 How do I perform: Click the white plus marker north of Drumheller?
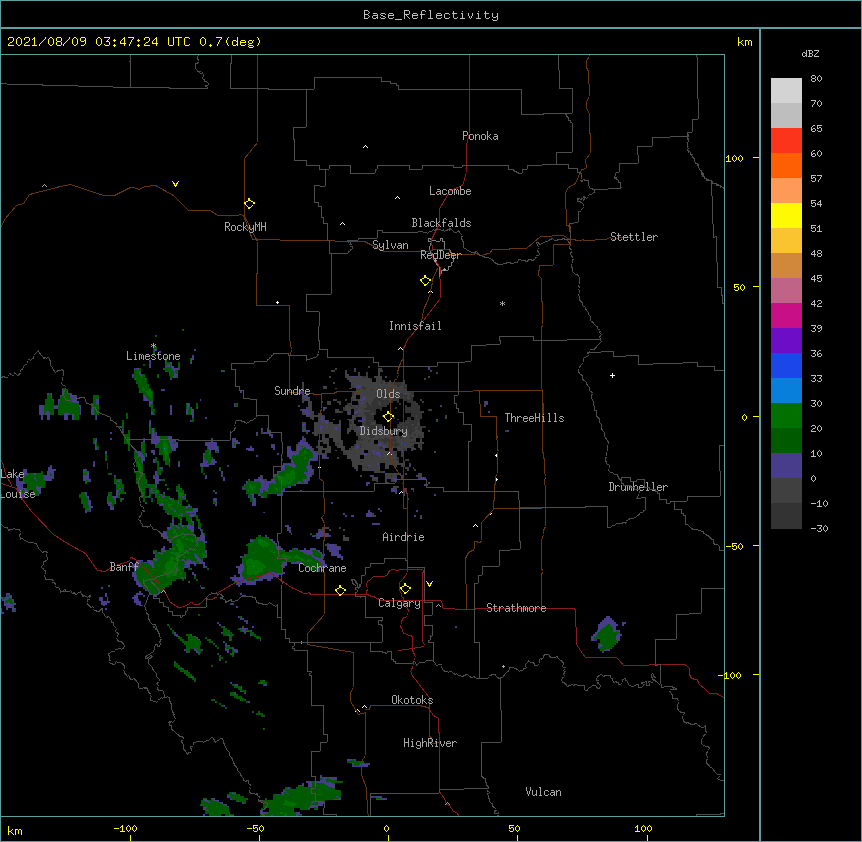pos(612,375)
